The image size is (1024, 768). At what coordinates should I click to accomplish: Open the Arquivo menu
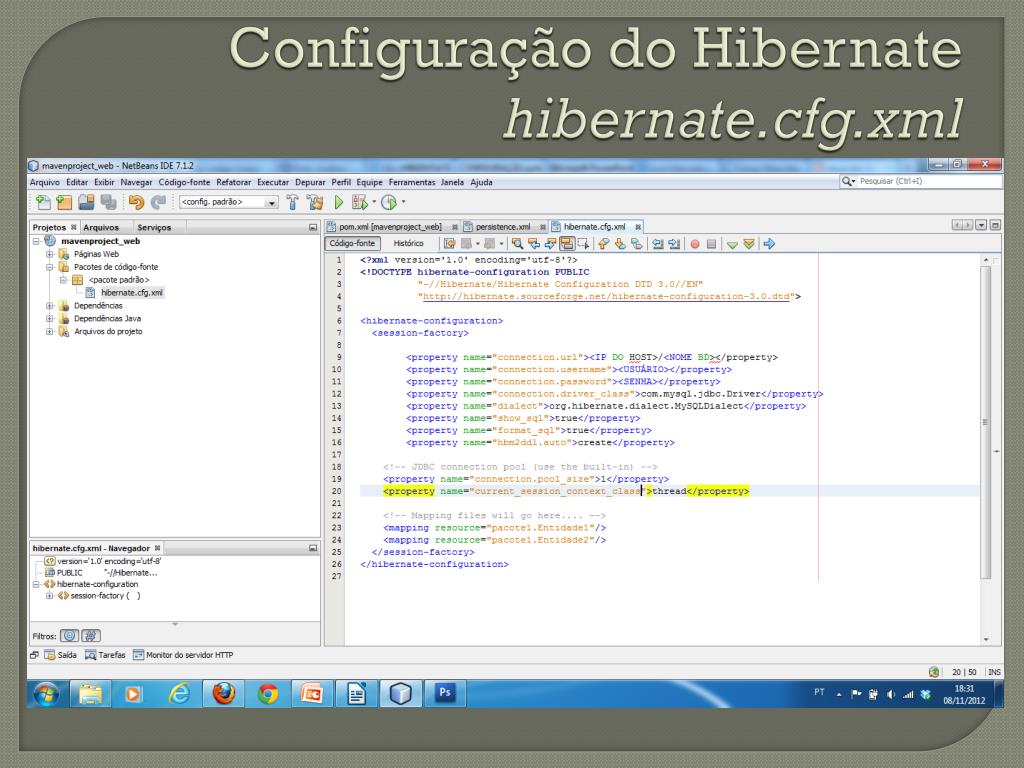coord(44,182)
